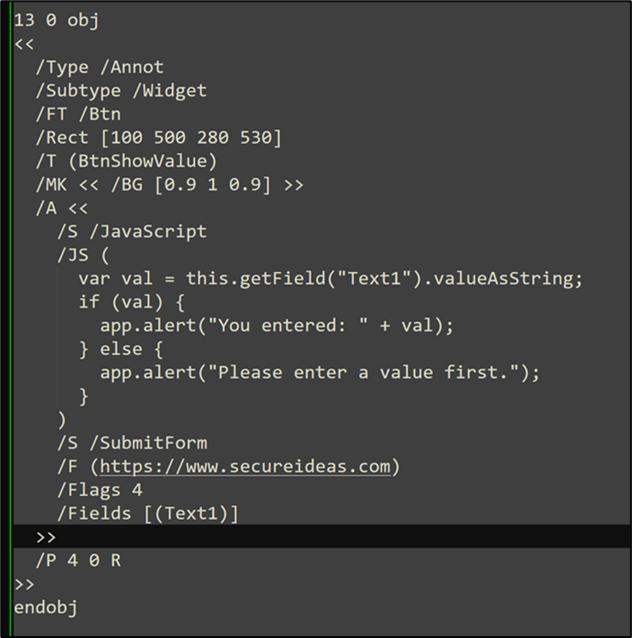
Task: Click the "/MK << /BG [0.9 1 0.9] >>" line
Action: pyautogui.click(x=169, y=184)
